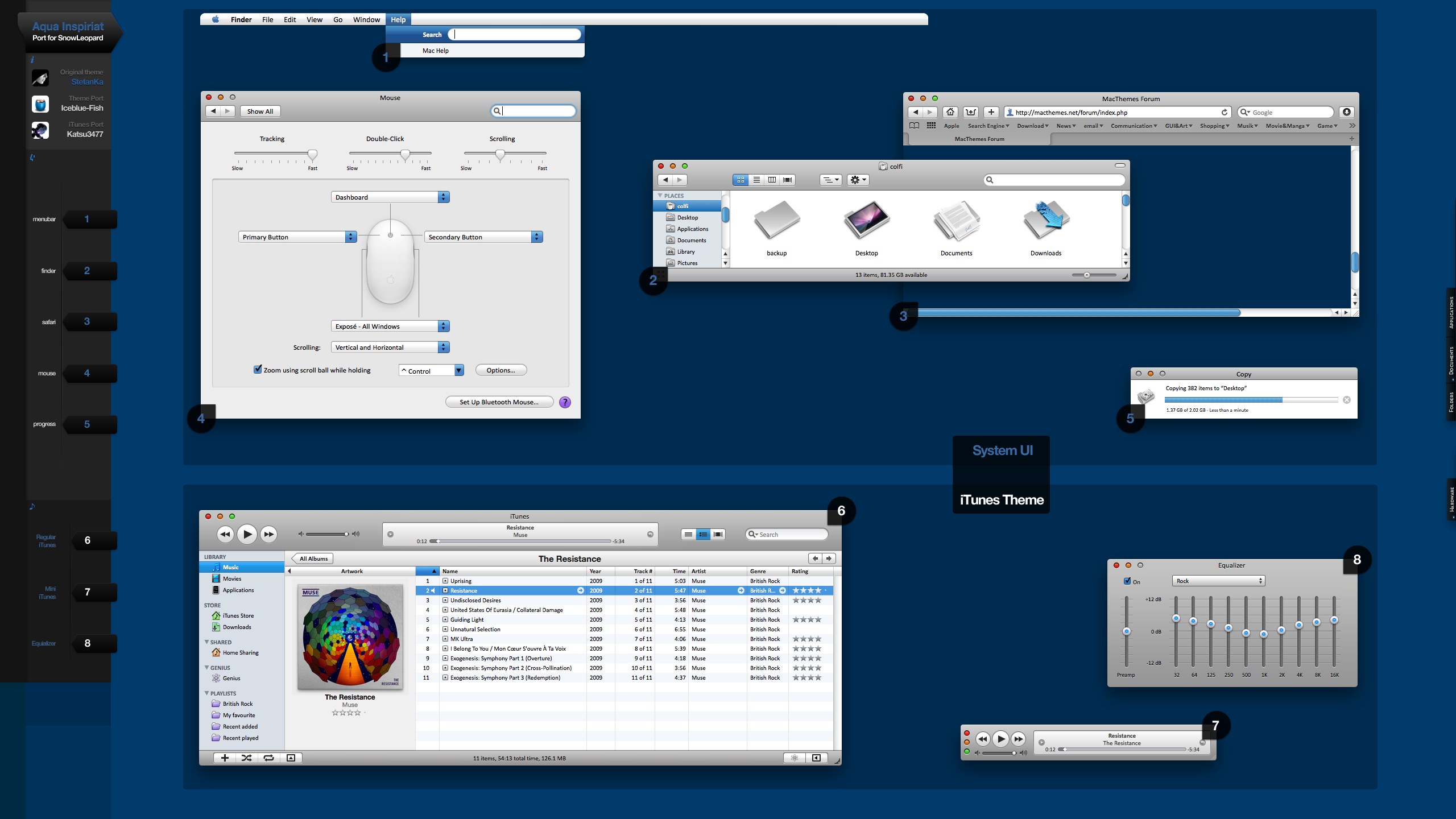
Task: Collapse the PLAYLISTS section in iTunes
Action: point(206,693)
